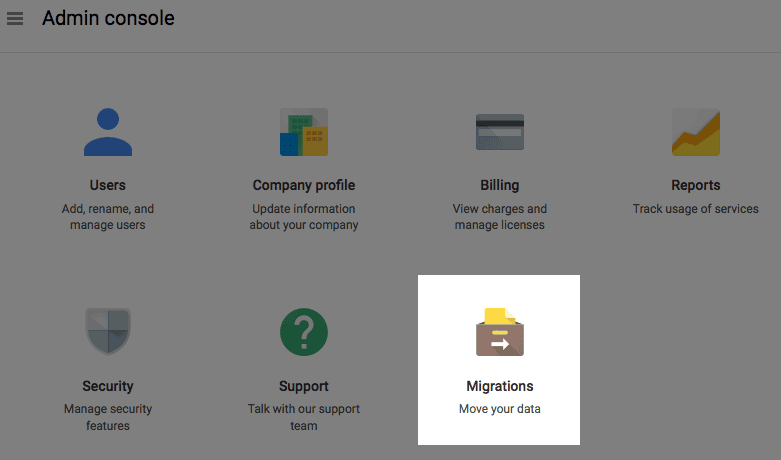The width and height of the screenshot is (781, 460).
Task: Open the Users label link
Action: pos(108,185)
